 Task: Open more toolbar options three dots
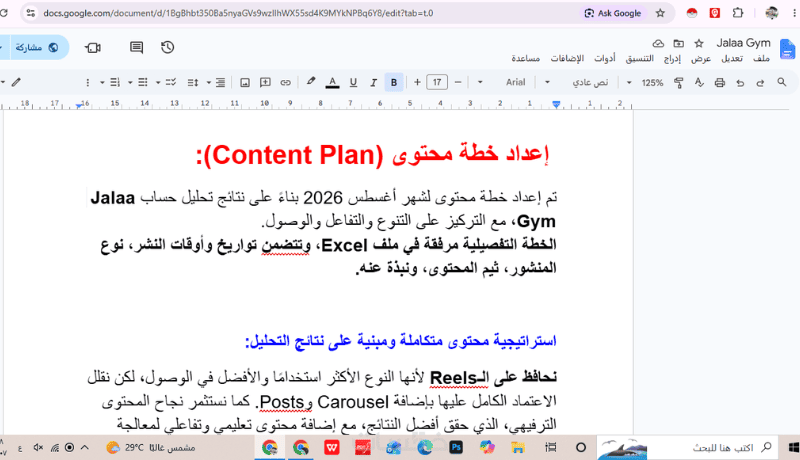[87, 83]
